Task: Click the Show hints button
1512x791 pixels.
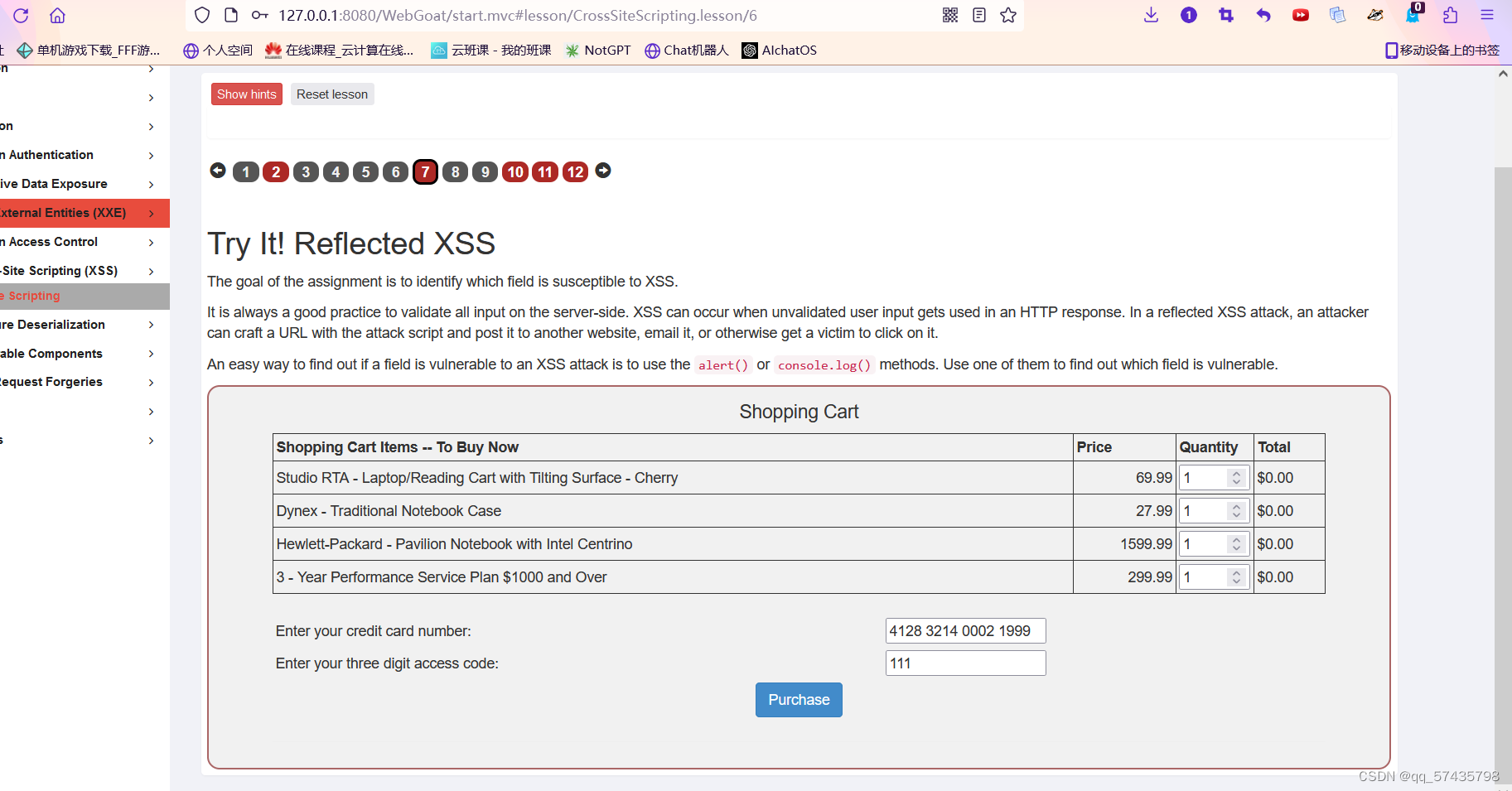Action: click(247, 94)
